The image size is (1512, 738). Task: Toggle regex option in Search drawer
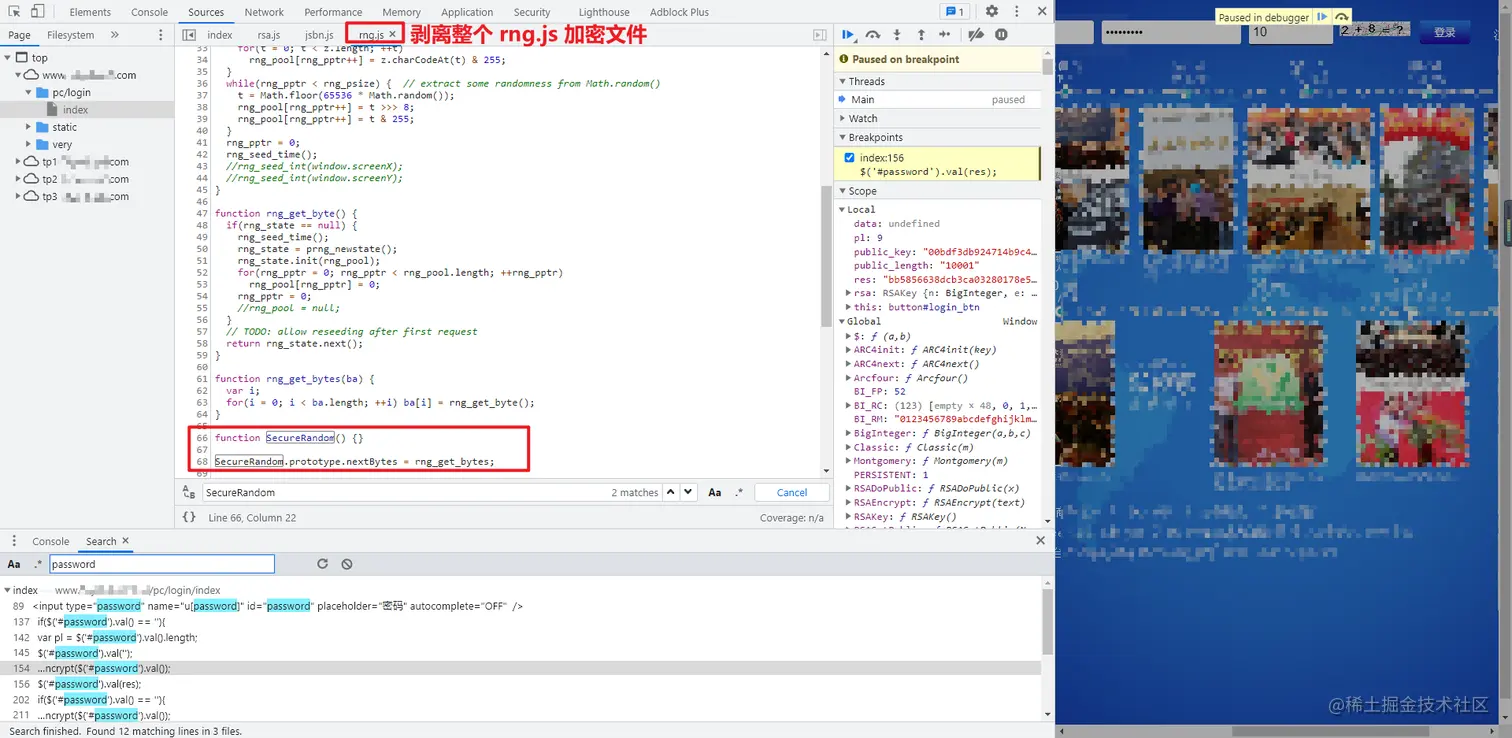pyautogui.click(x=38, y=564)
